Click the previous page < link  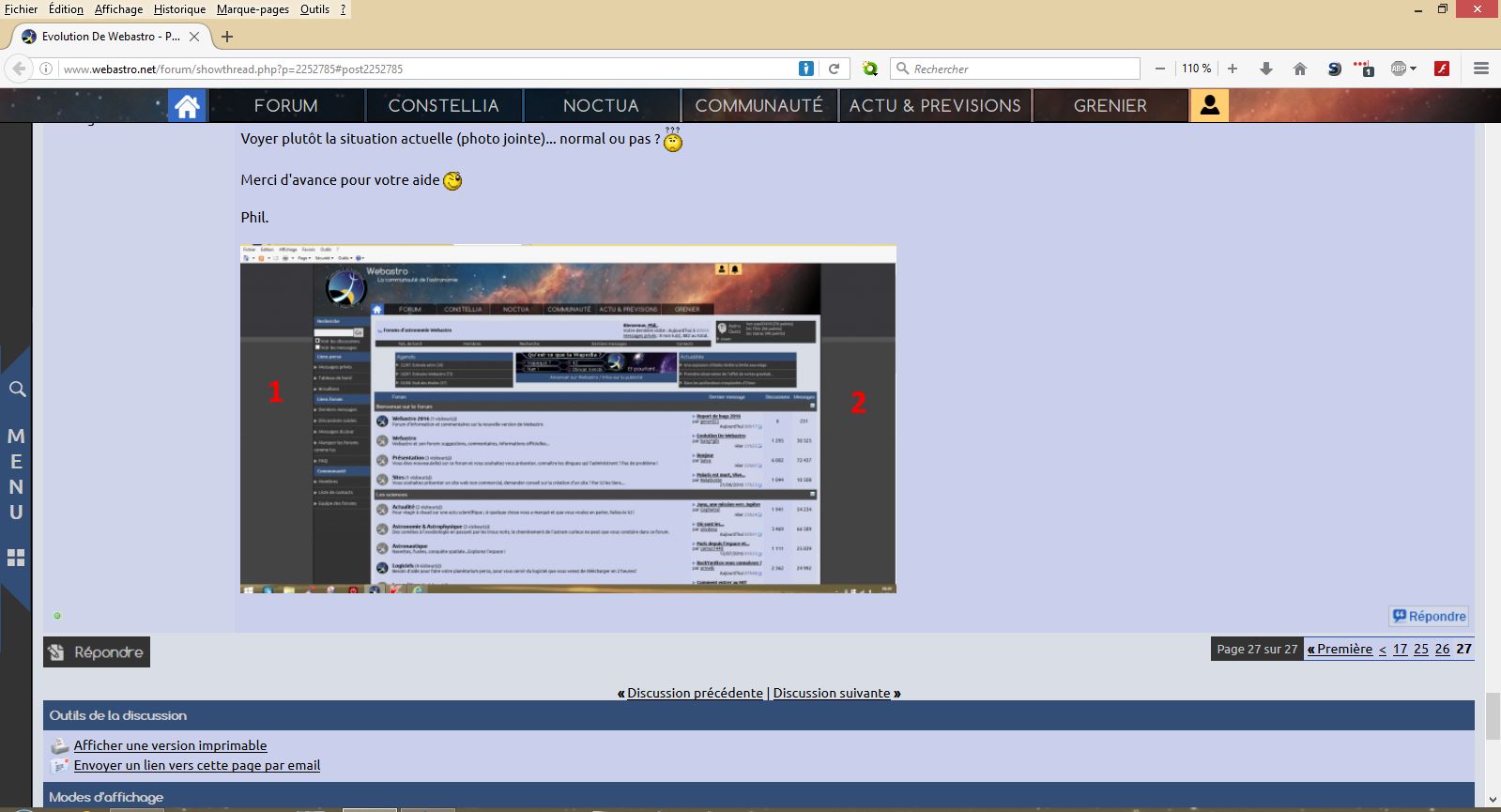(x=1383, y=649)
